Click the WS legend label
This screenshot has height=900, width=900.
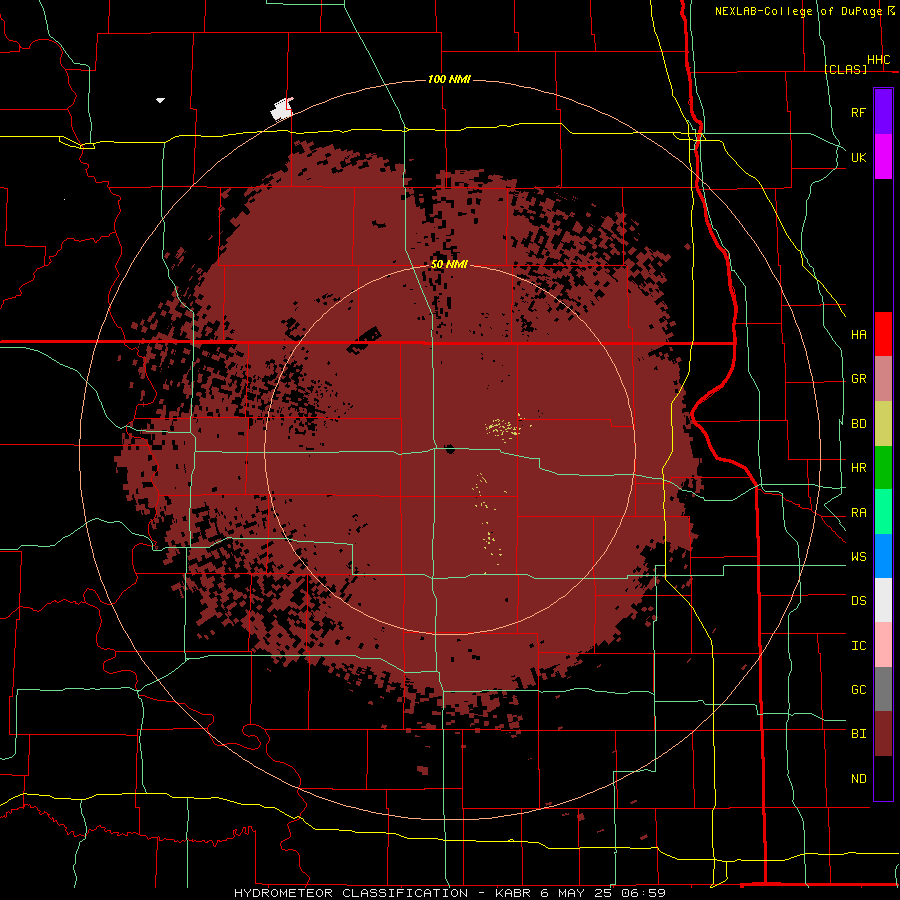coord(858,557)
